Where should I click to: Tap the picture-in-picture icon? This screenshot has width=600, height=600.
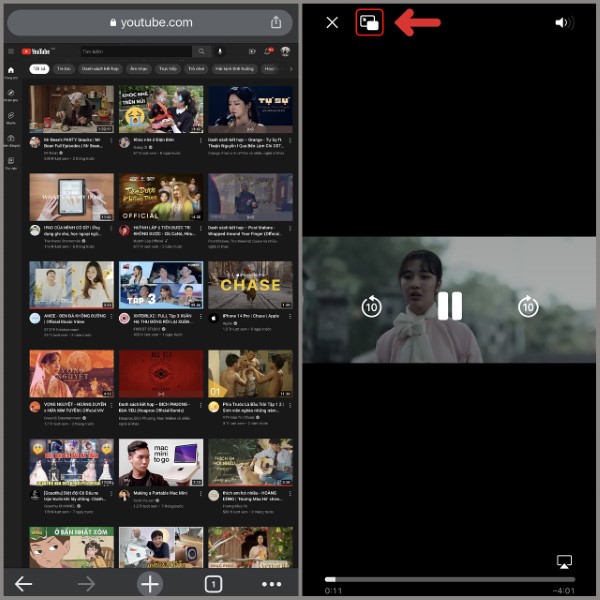point(369,22)
